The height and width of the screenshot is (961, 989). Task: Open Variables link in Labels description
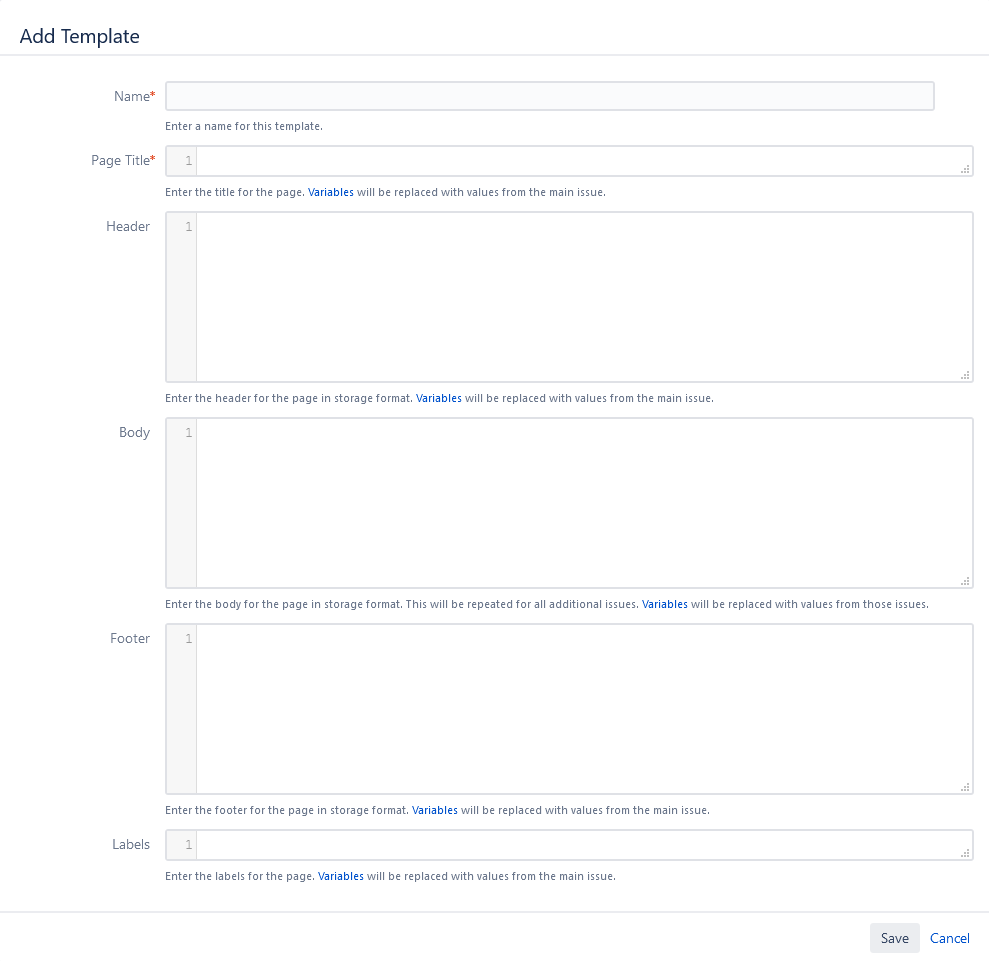pos(341,876)
